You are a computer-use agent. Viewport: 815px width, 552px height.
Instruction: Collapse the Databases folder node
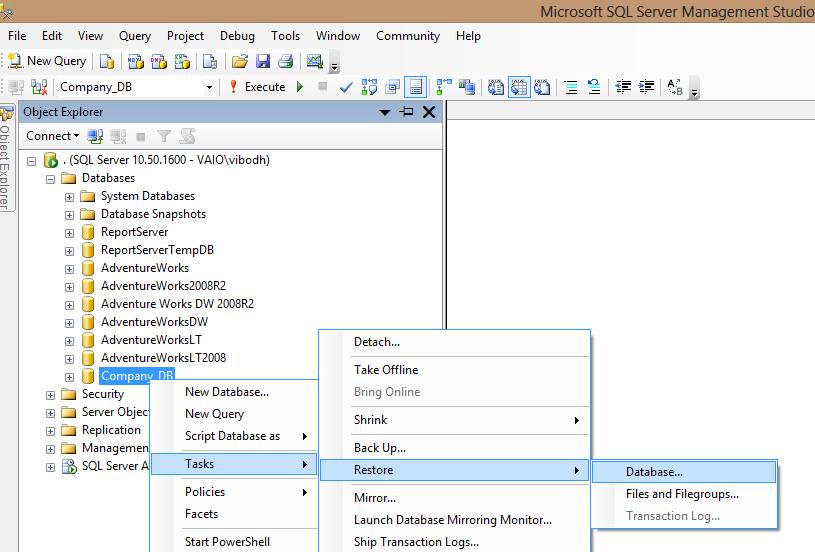[50, 178]
